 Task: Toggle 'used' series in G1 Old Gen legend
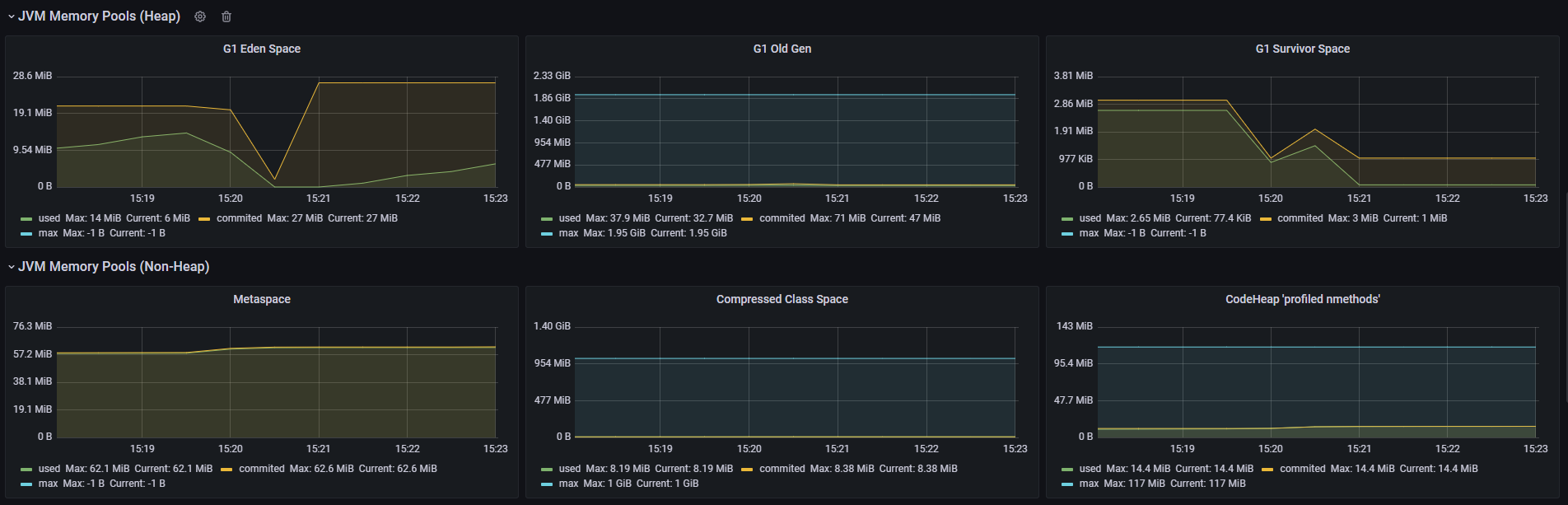pos(570,218)
